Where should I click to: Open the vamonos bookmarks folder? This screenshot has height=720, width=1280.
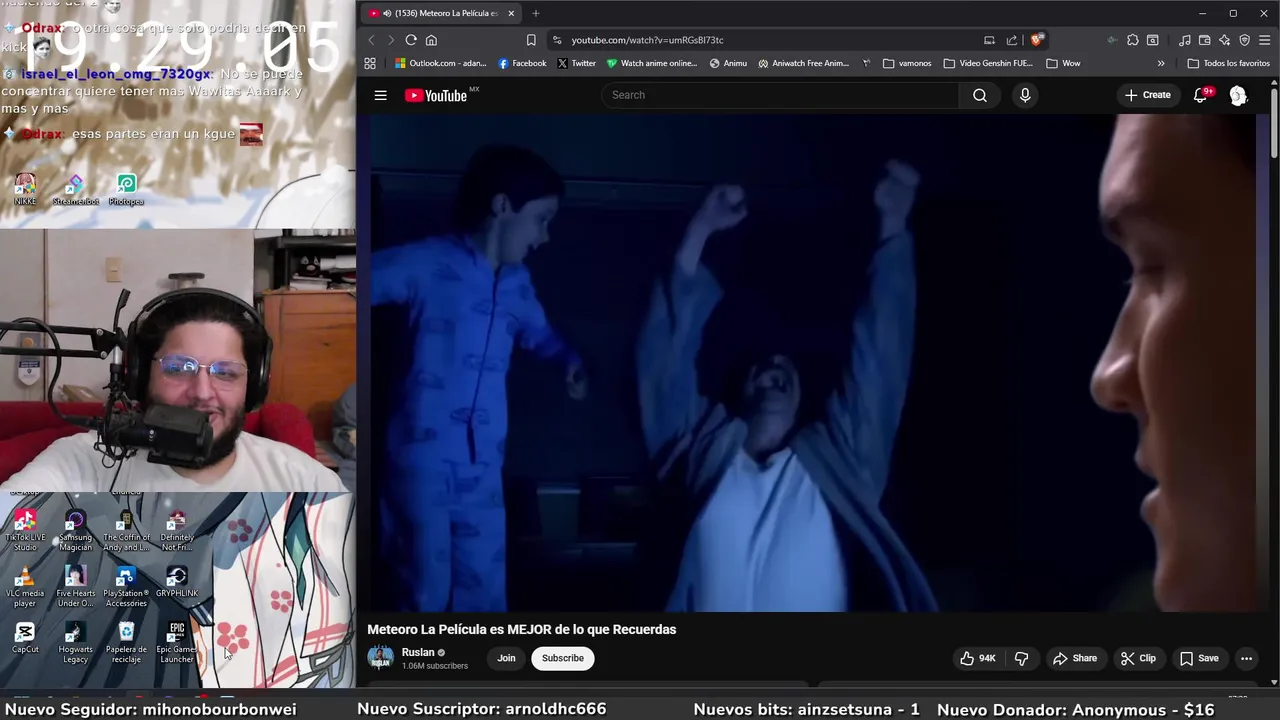point(907,63)
